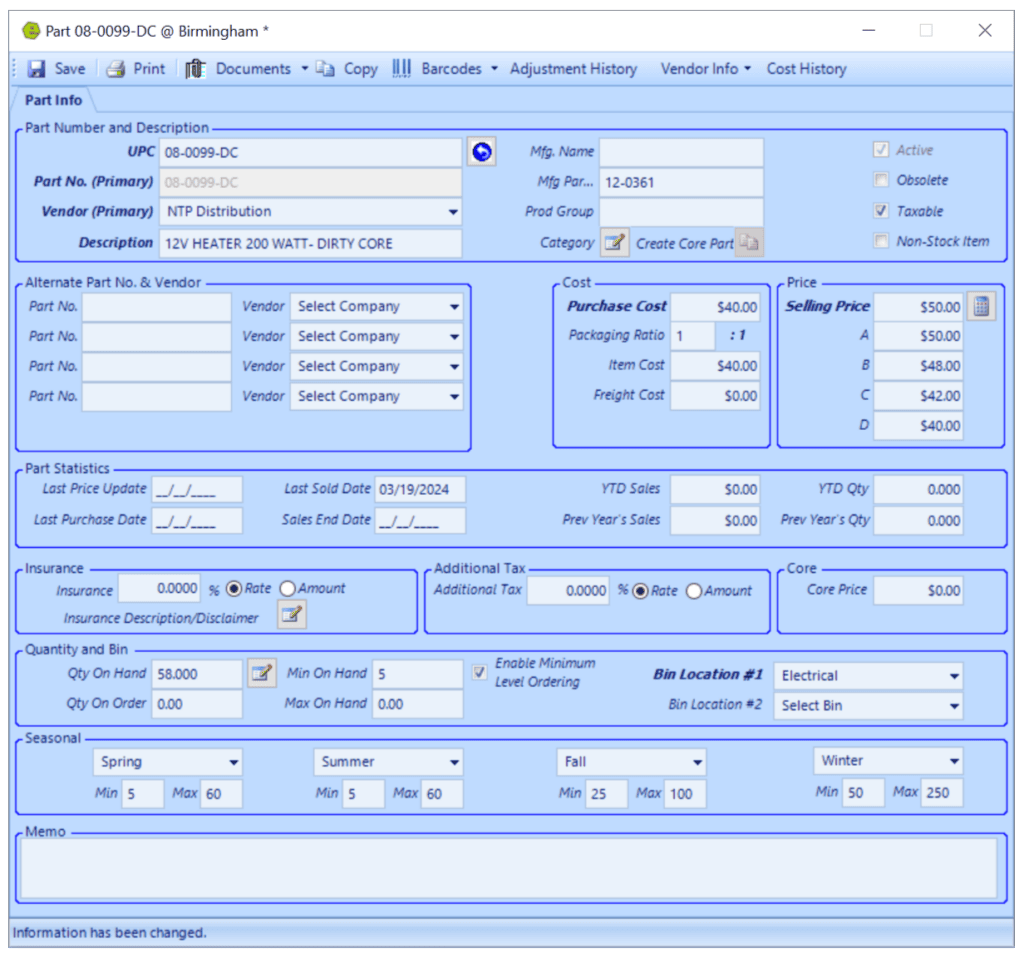This screenshot has height=958, width=1024.
Task: Click the Insurance Description edit icon
Action: point(291,614)
